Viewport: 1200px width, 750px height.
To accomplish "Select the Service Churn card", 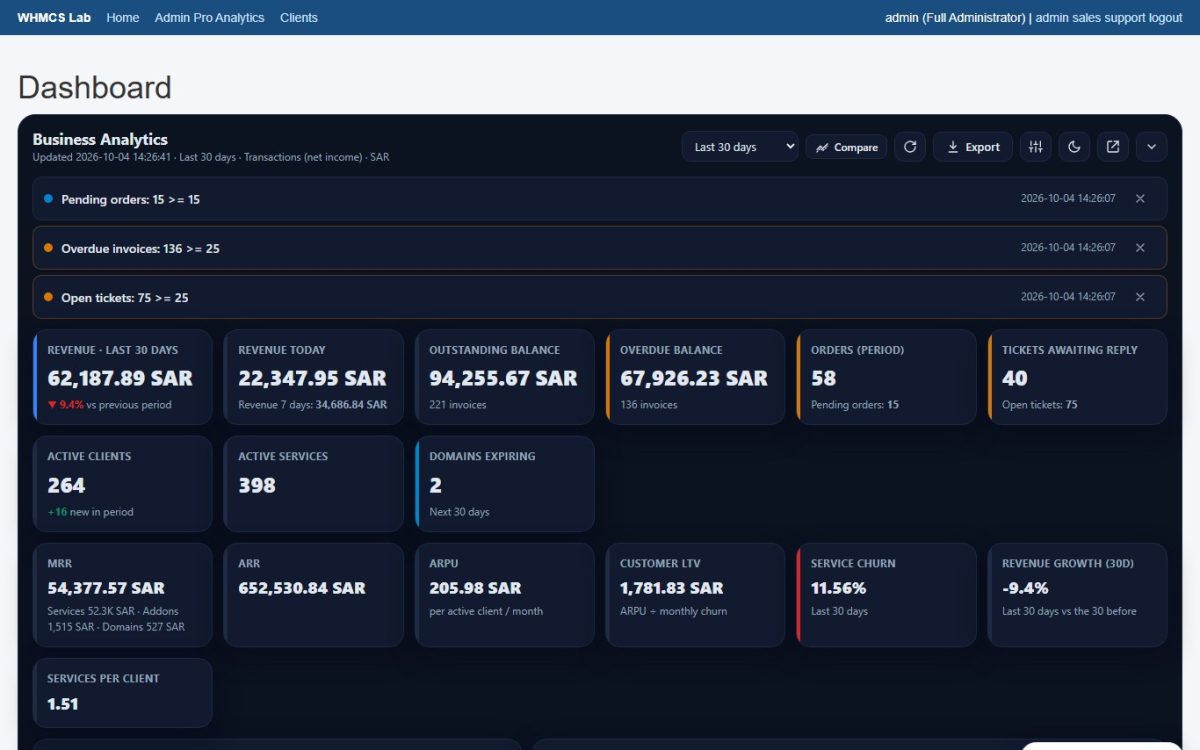I will [x=887, y=595].
